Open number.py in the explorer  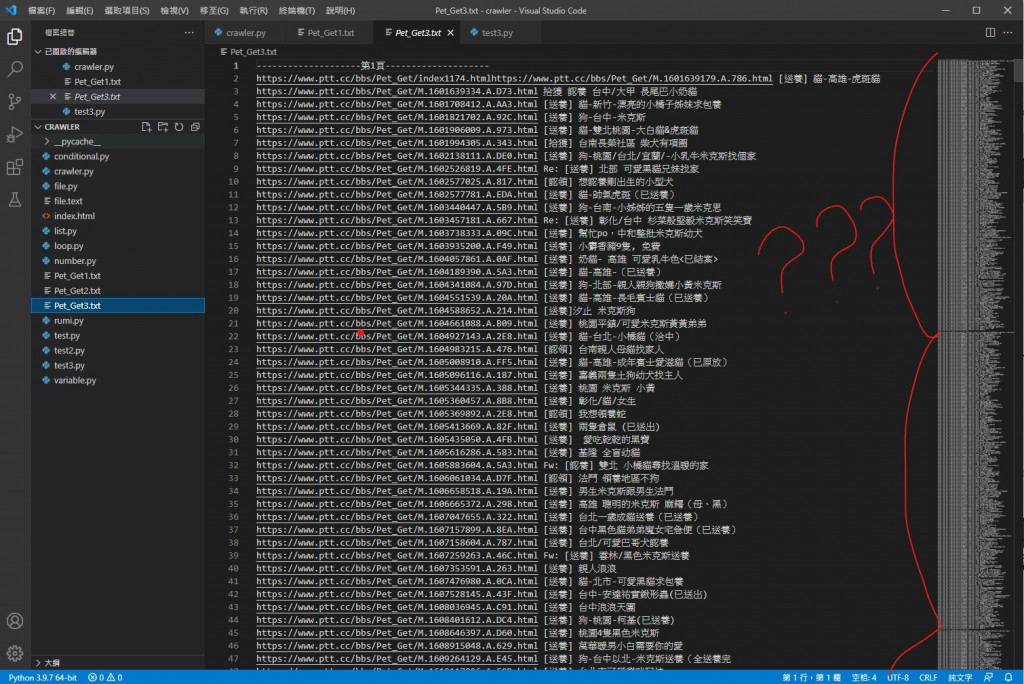[74, 261]
